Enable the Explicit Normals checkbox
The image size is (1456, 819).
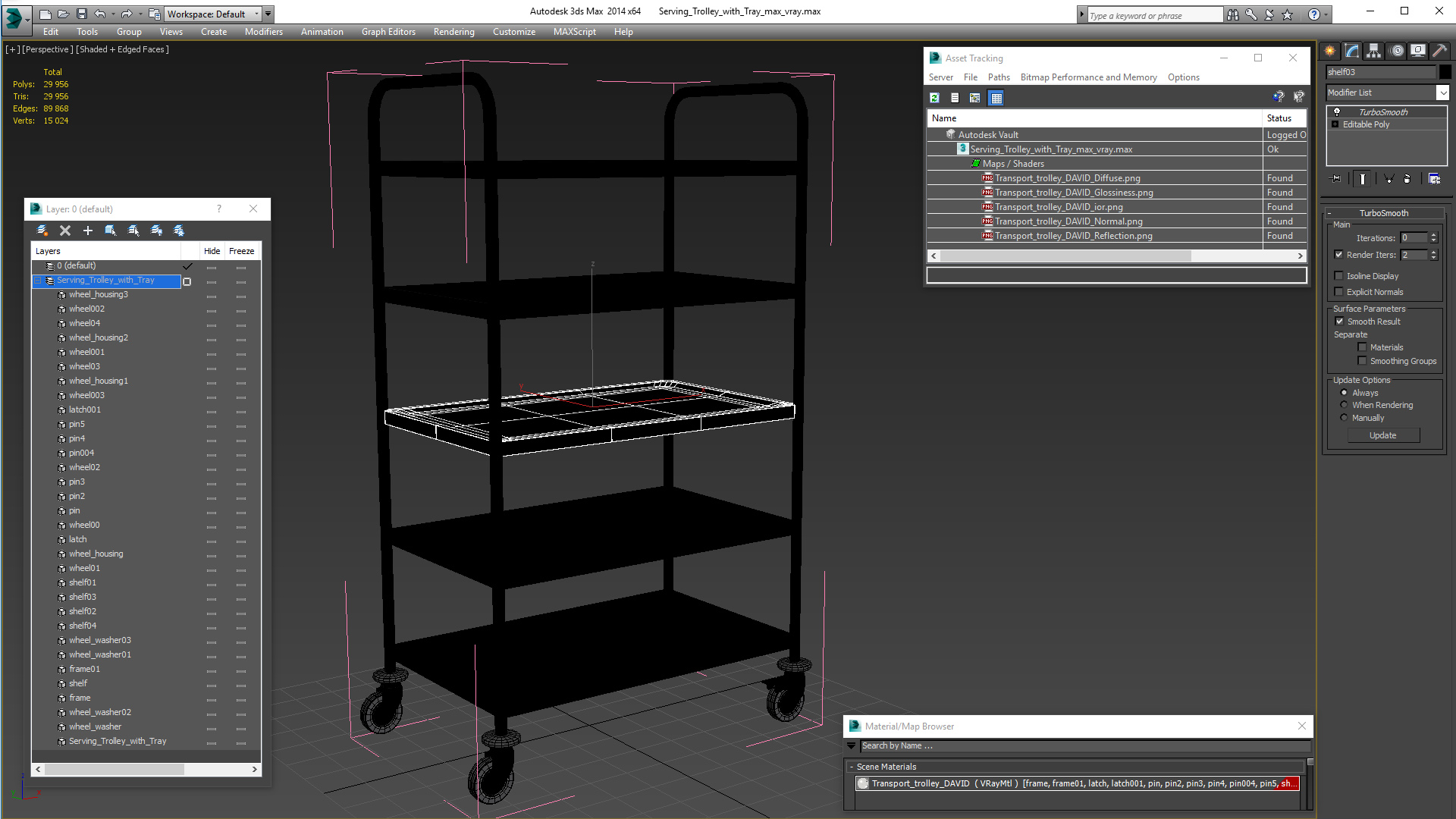[1338, 292]
